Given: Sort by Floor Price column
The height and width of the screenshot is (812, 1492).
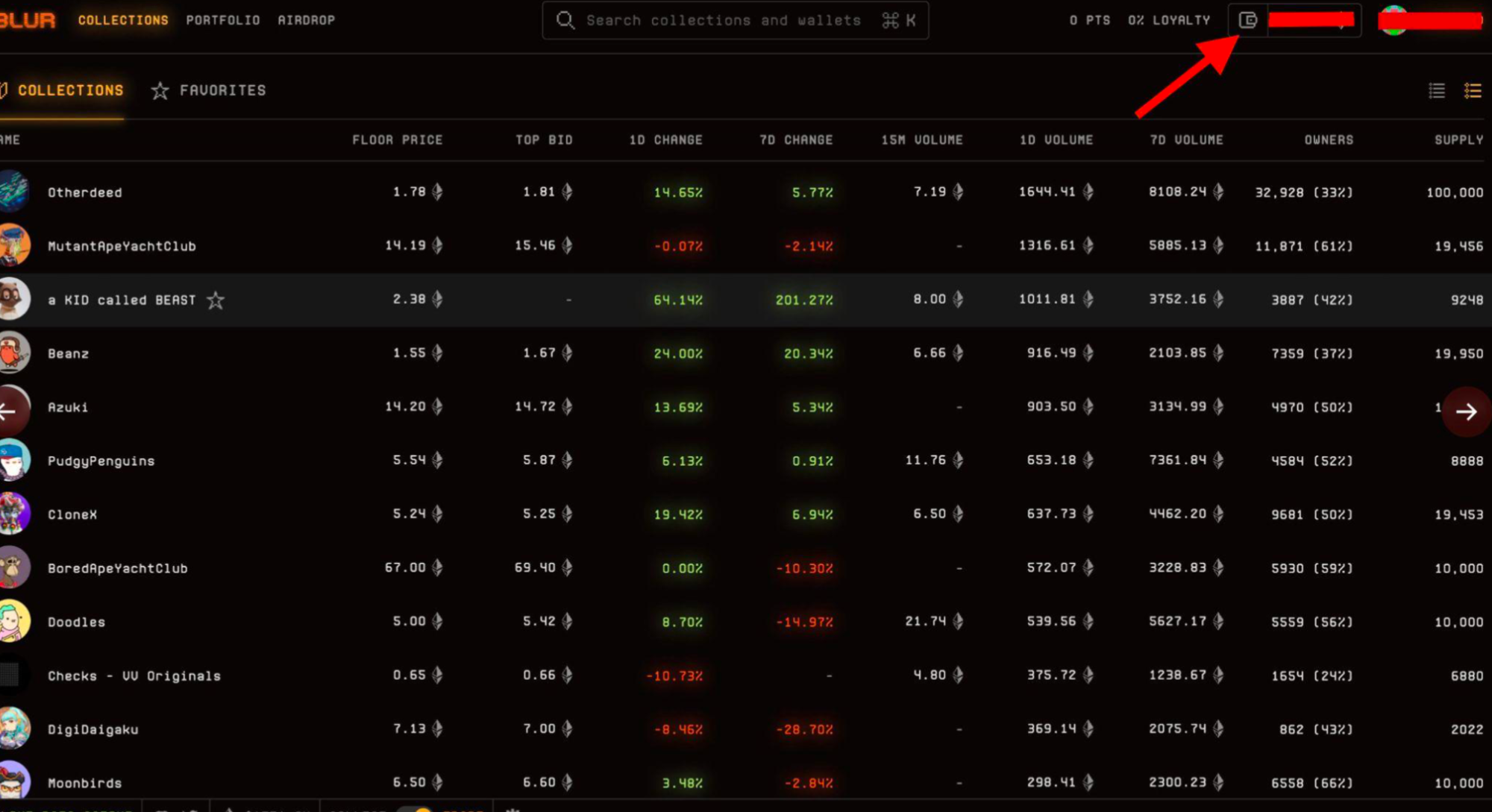Looking at the screenshot, I should 398,139.
